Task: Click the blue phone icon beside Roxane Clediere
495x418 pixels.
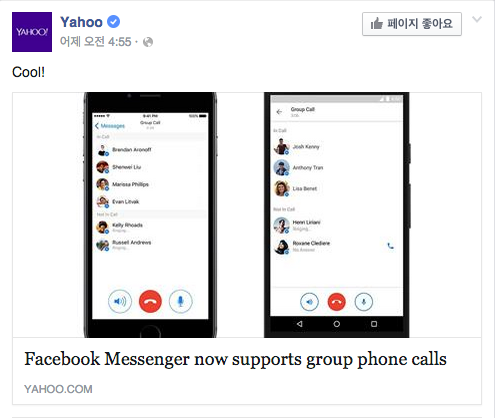Action: [x=390, y=246]
